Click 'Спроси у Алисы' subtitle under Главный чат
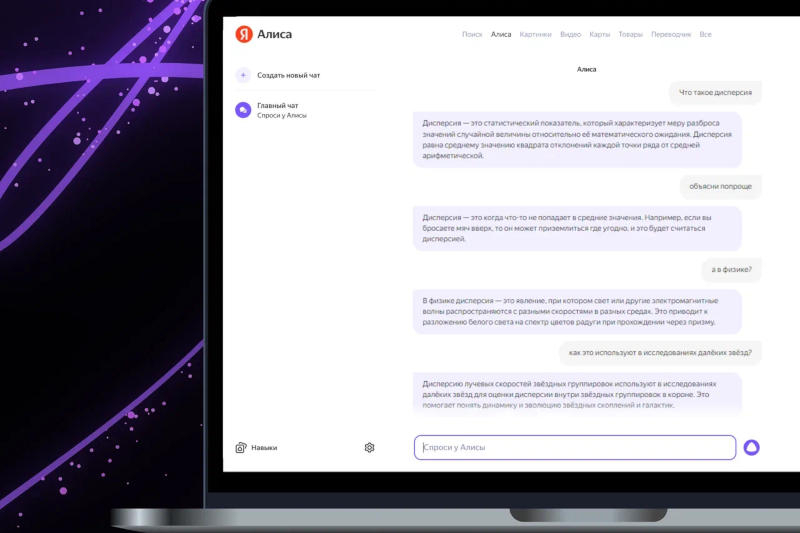 282,116
